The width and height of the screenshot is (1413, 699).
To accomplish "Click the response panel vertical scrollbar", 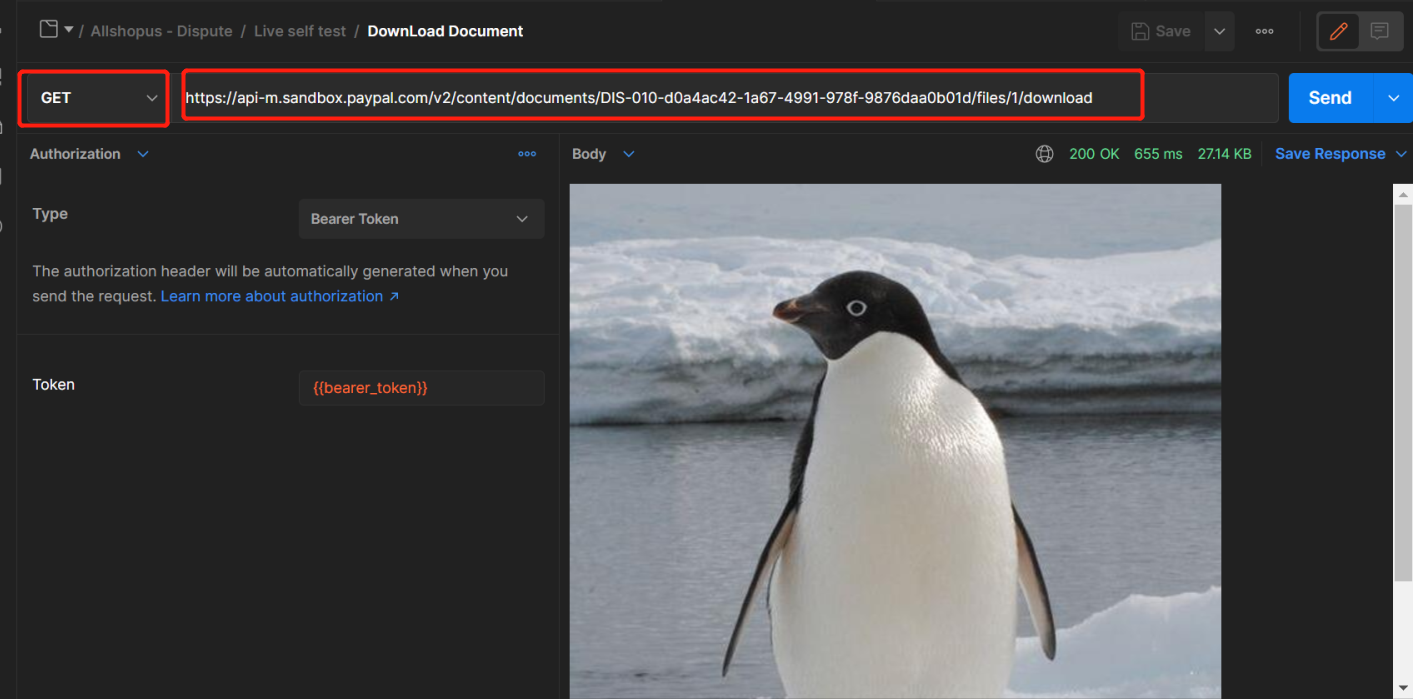I will point(1403,392).
